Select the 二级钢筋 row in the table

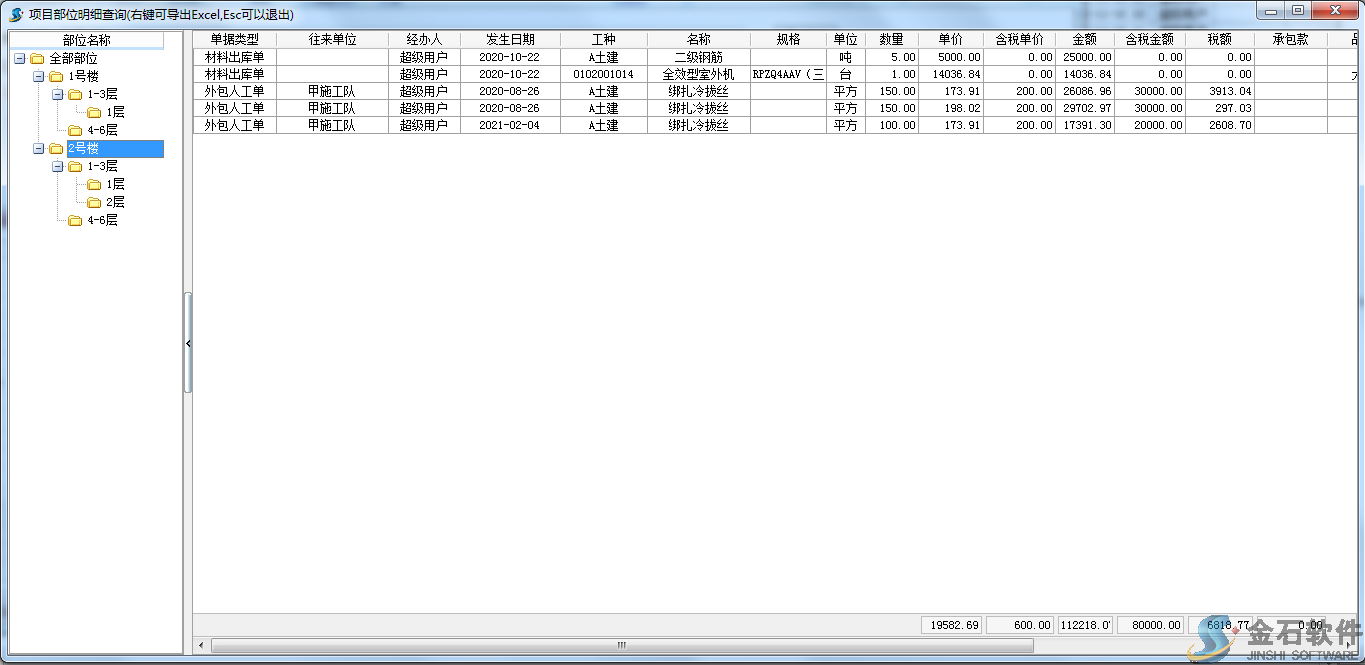pos(698,57)
